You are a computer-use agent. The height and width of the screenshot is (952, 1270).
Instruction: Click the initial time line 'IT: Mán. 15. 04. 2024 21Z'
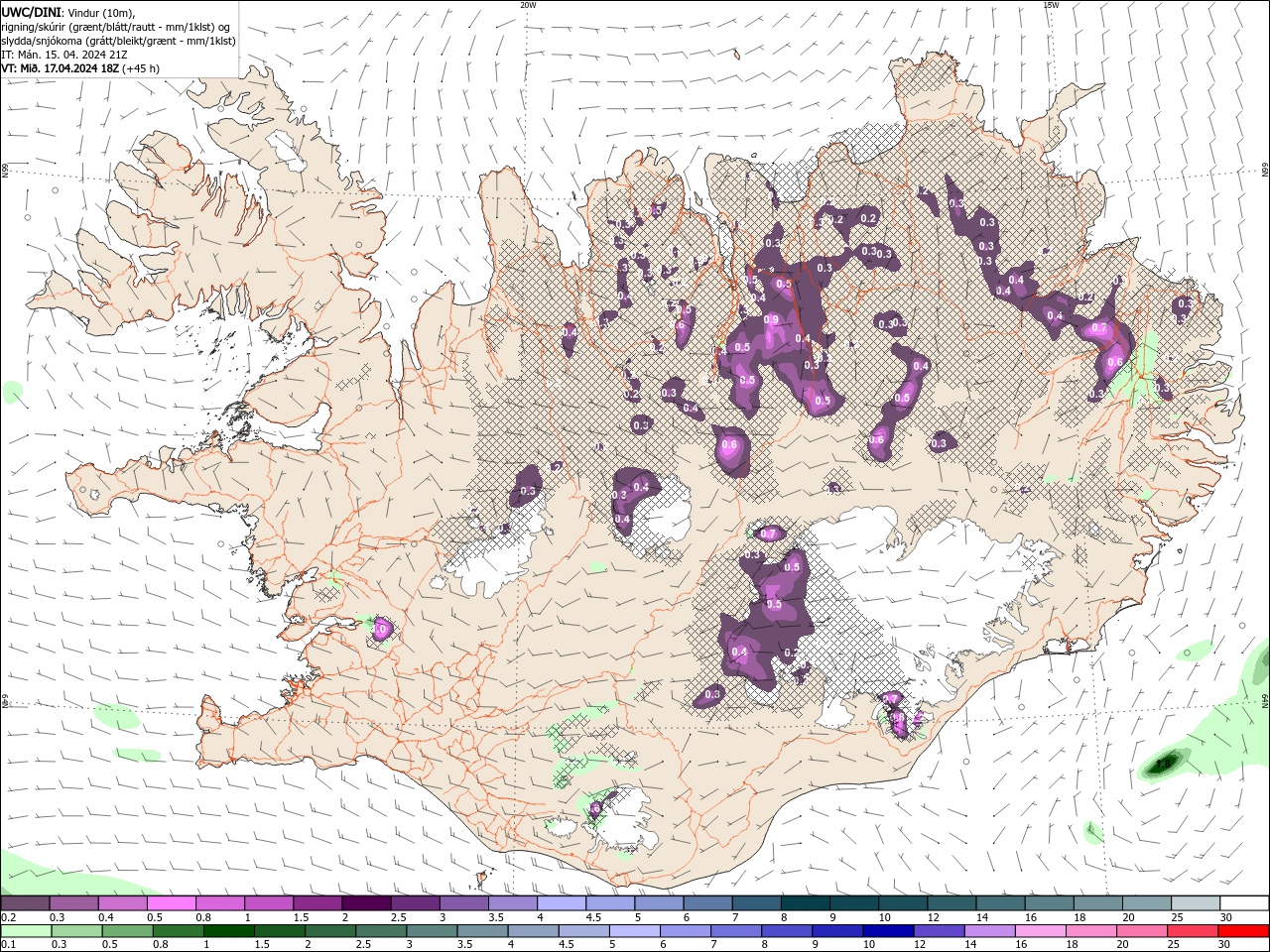point(64,55)
